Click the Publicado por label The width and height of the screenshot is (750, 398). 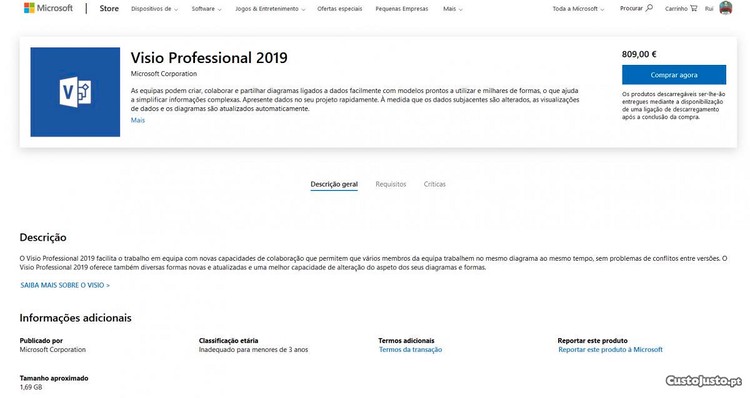[x=41, y=341]
